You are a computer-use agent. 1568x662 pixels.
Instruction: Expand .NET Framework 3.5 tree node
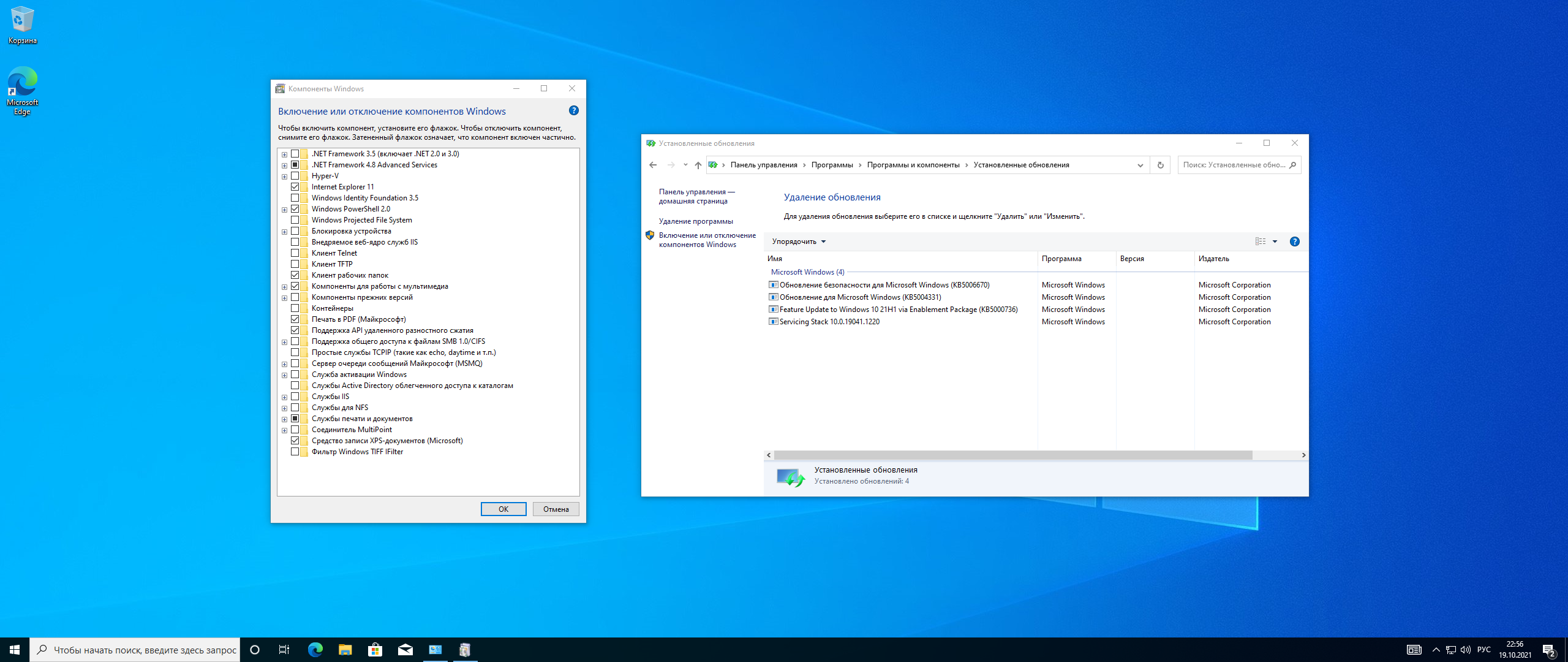tap(285, 154)
